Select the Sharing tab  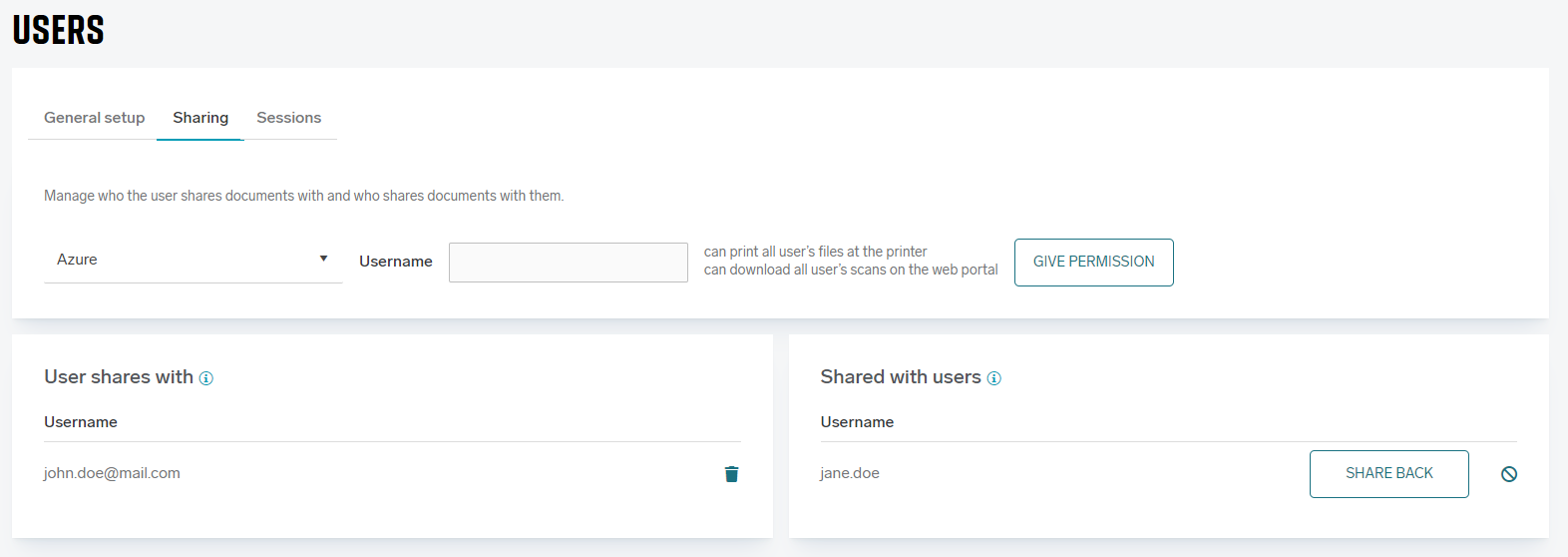(x=200, y=118)
